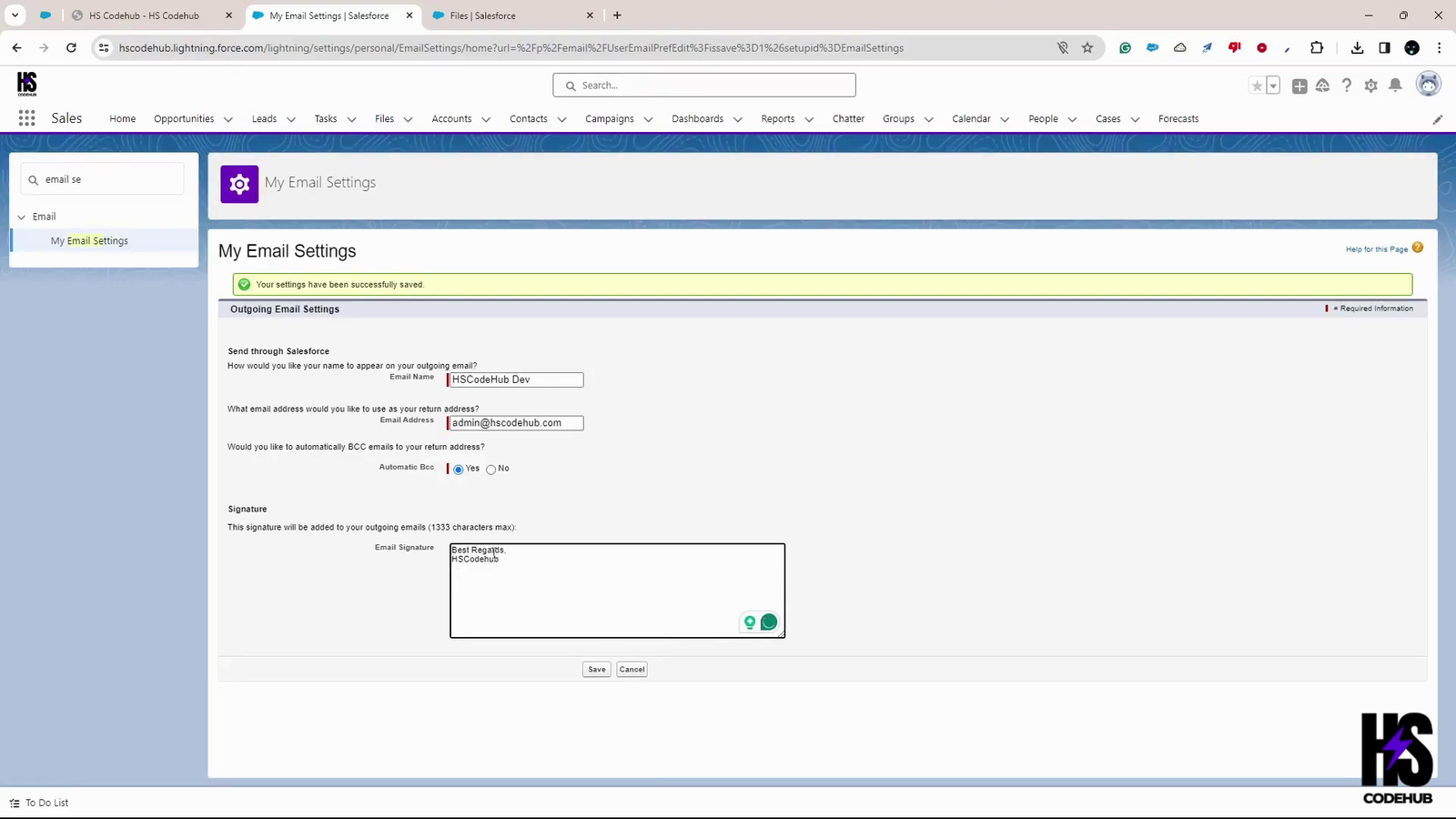Switch to the HS Codehub browser tab
This screenshot has width=1456, height=819.
coord(151,15)
